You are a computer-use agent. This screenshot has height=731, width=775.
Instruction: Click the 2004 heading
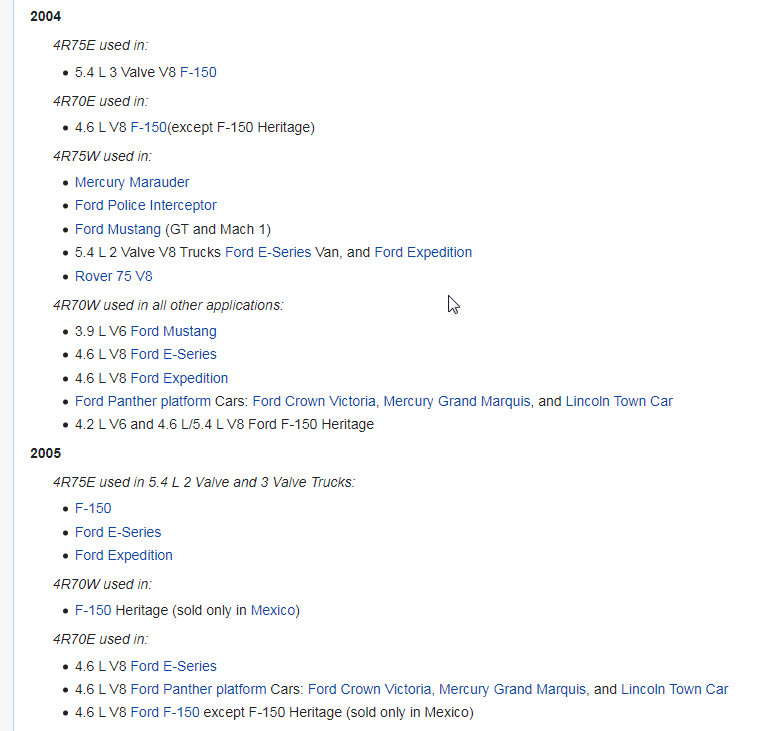tap(45, 16)
